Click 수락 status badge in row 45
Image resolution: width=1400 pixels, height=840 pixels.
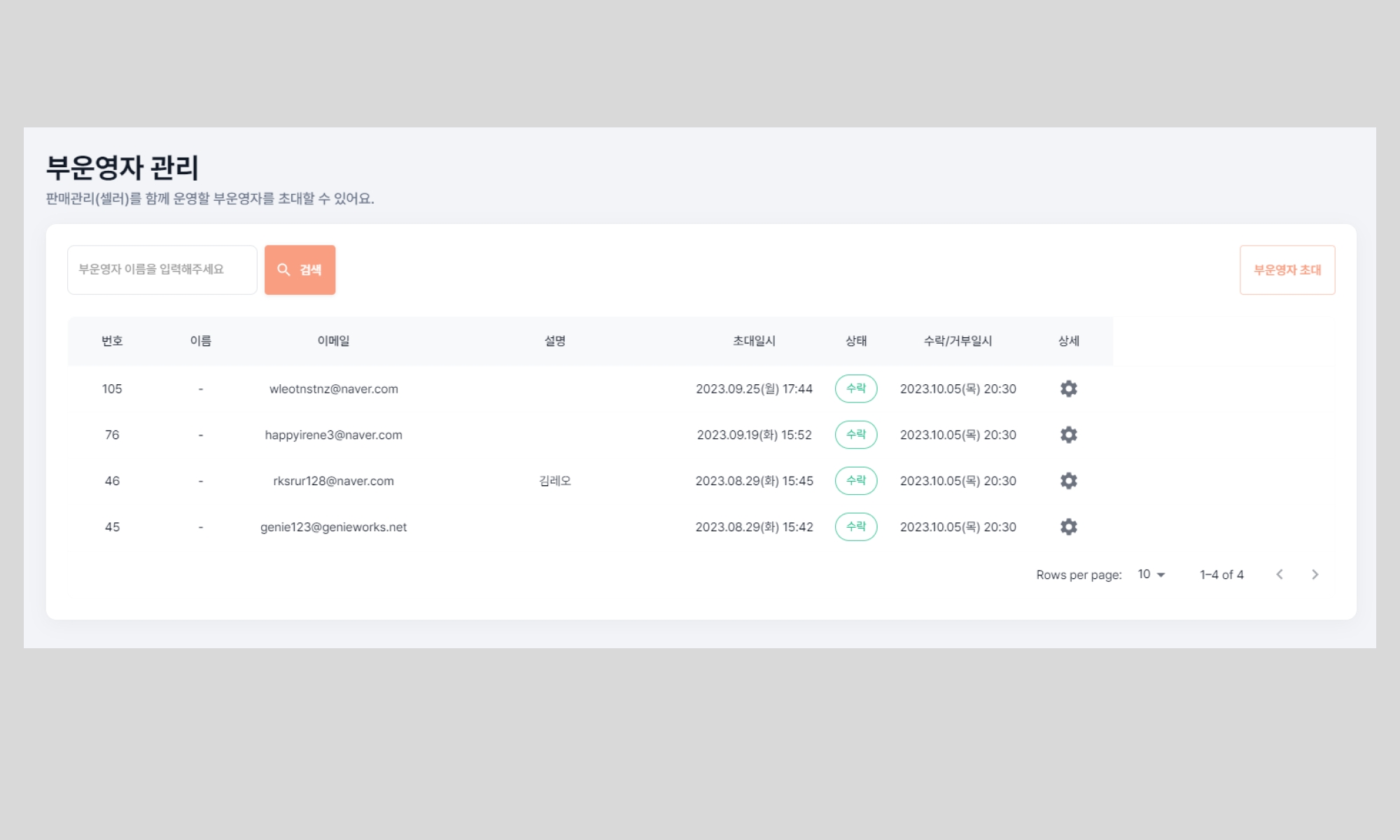855,527
